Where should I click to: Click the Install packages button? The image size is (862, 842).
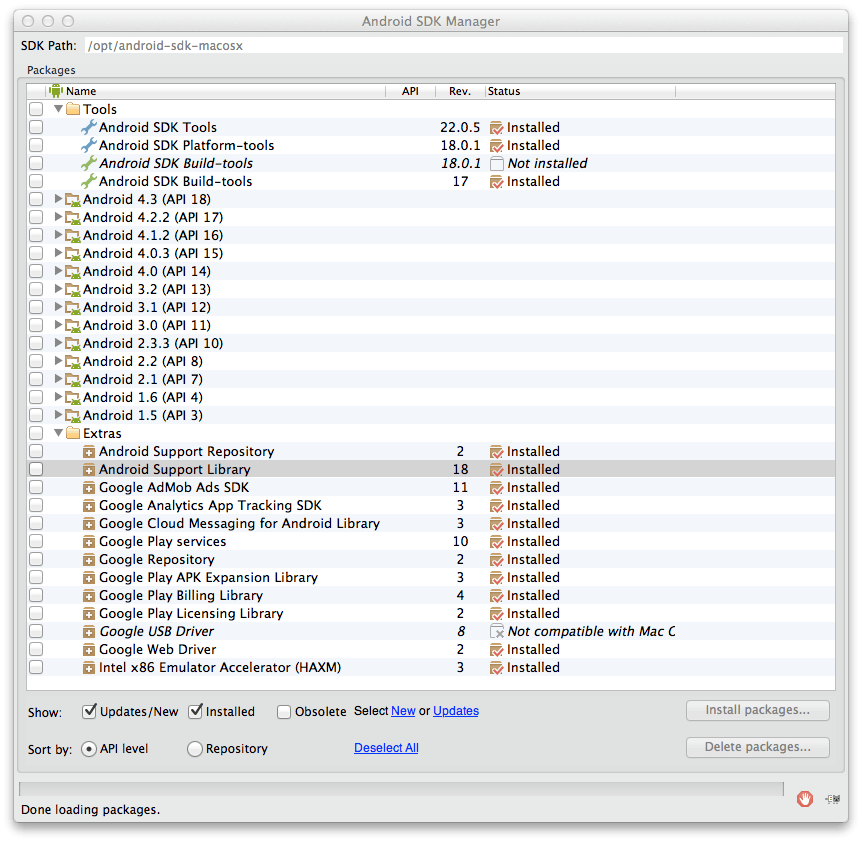tap(758, 710)
